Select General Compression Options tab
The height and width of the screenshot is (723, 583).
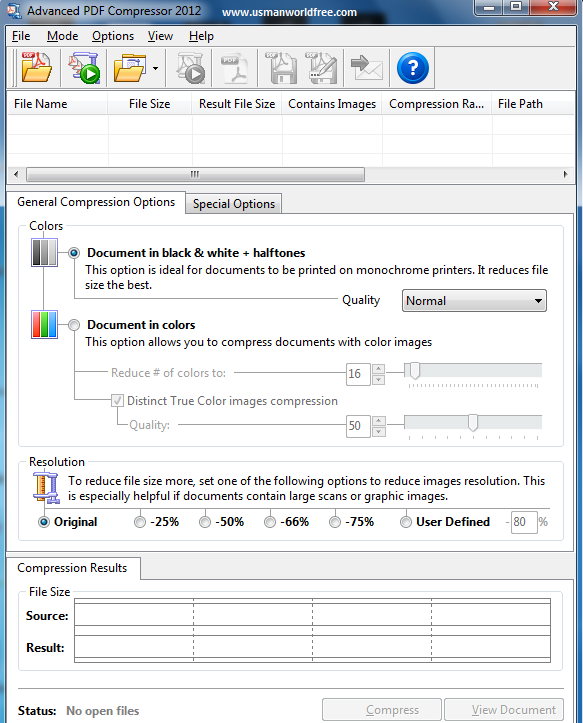coord(96,202)
